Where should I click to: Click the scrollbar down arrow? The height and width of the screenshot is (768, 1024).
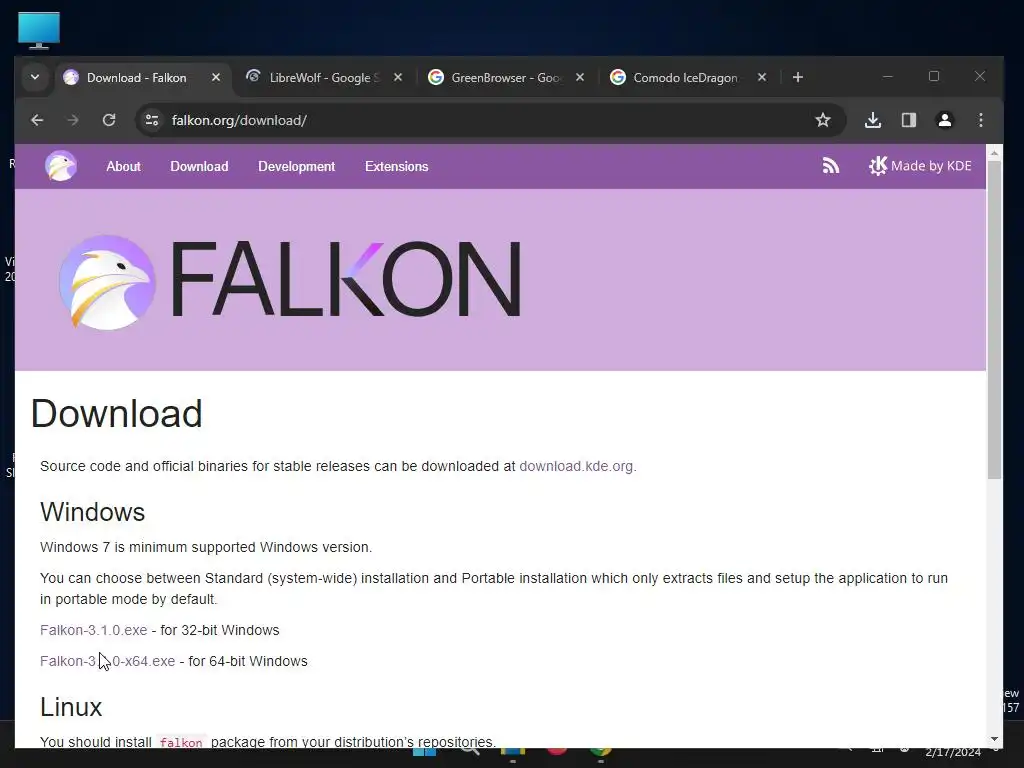click(994, 739)
